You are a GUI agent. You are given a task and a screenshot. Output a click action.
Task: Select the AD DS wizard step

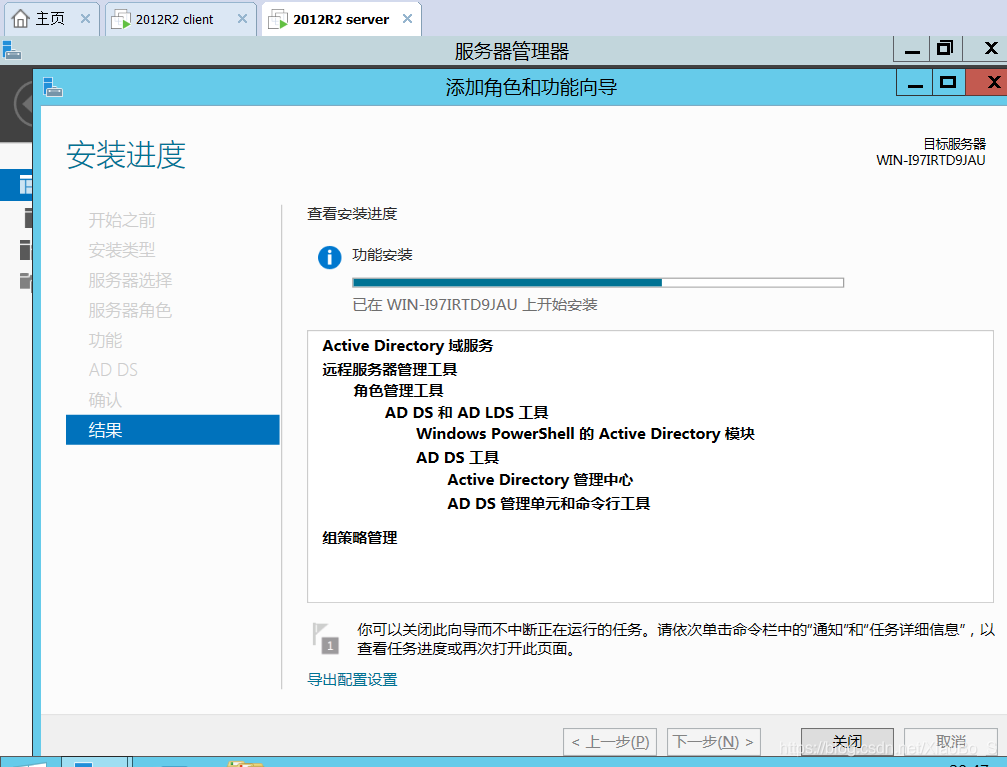(113, 370)
